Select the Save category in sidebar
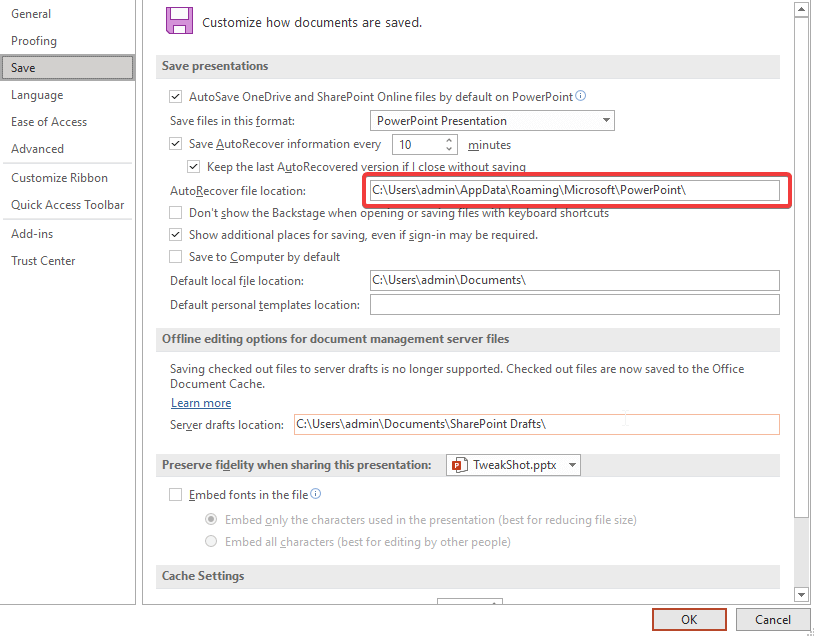 point(67,67)
